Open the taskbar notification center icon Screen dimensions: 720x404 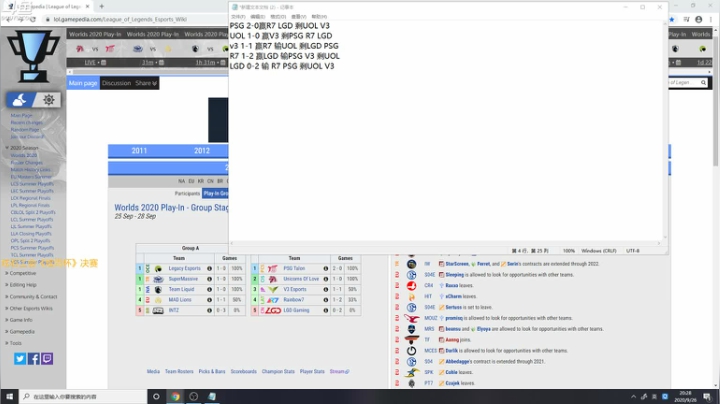[x=707, y=397]
